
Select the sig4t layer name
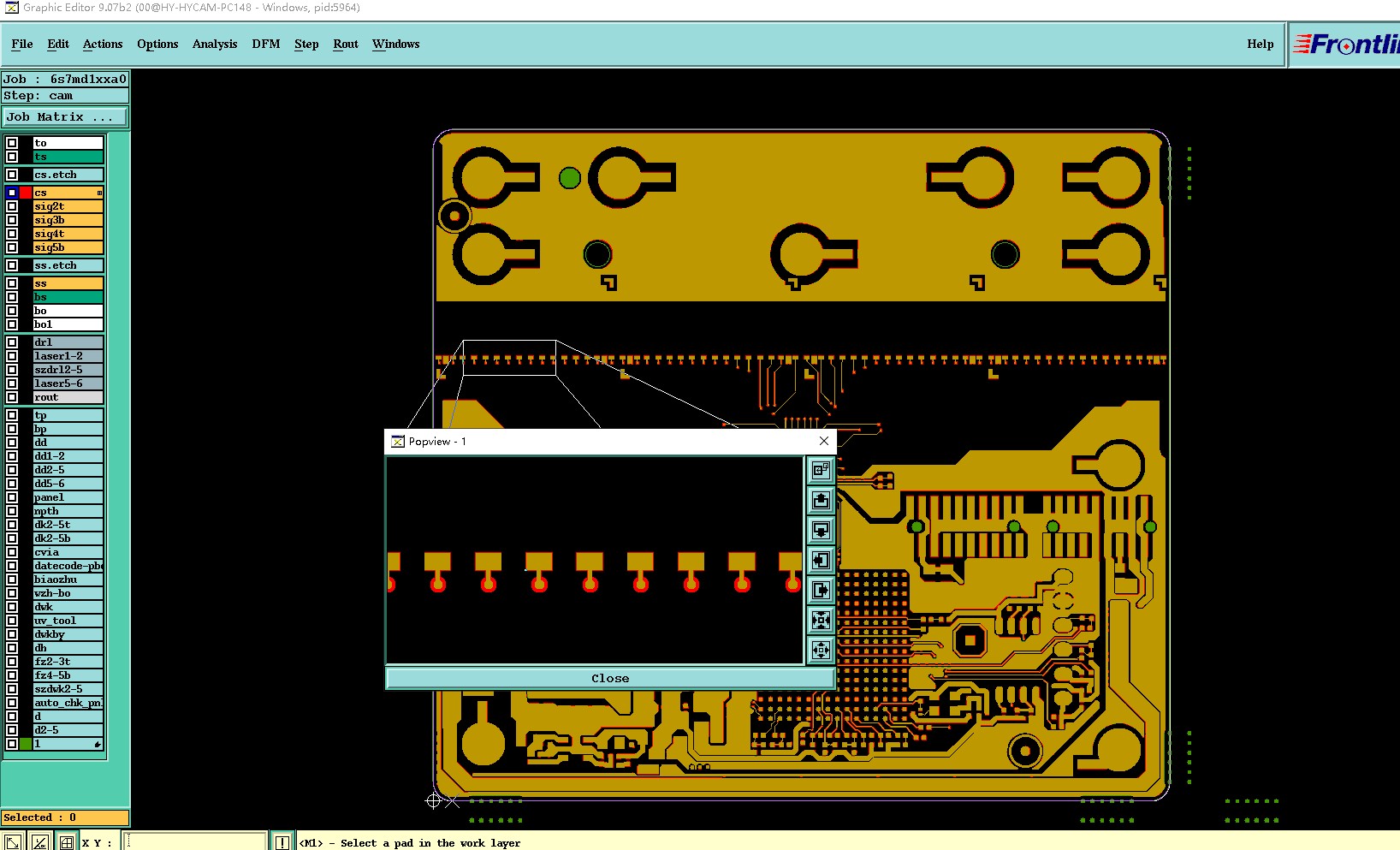(68, 234)
